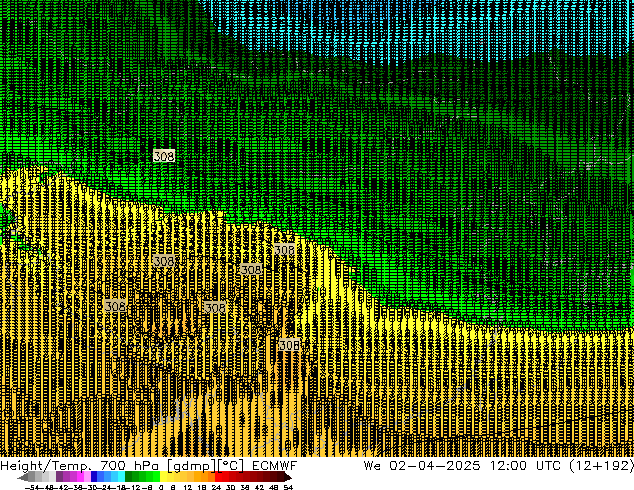Click the "-54" legend scale value
The image size is (634, 490).
point(32,487)
